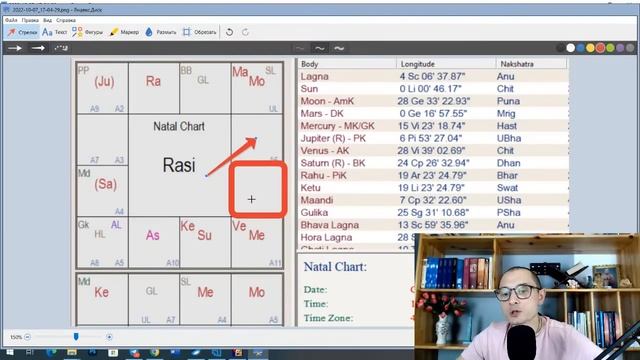Redo the last undone edit
The image size is (640, 360).
pyautogui.click(x=245, y=32)
